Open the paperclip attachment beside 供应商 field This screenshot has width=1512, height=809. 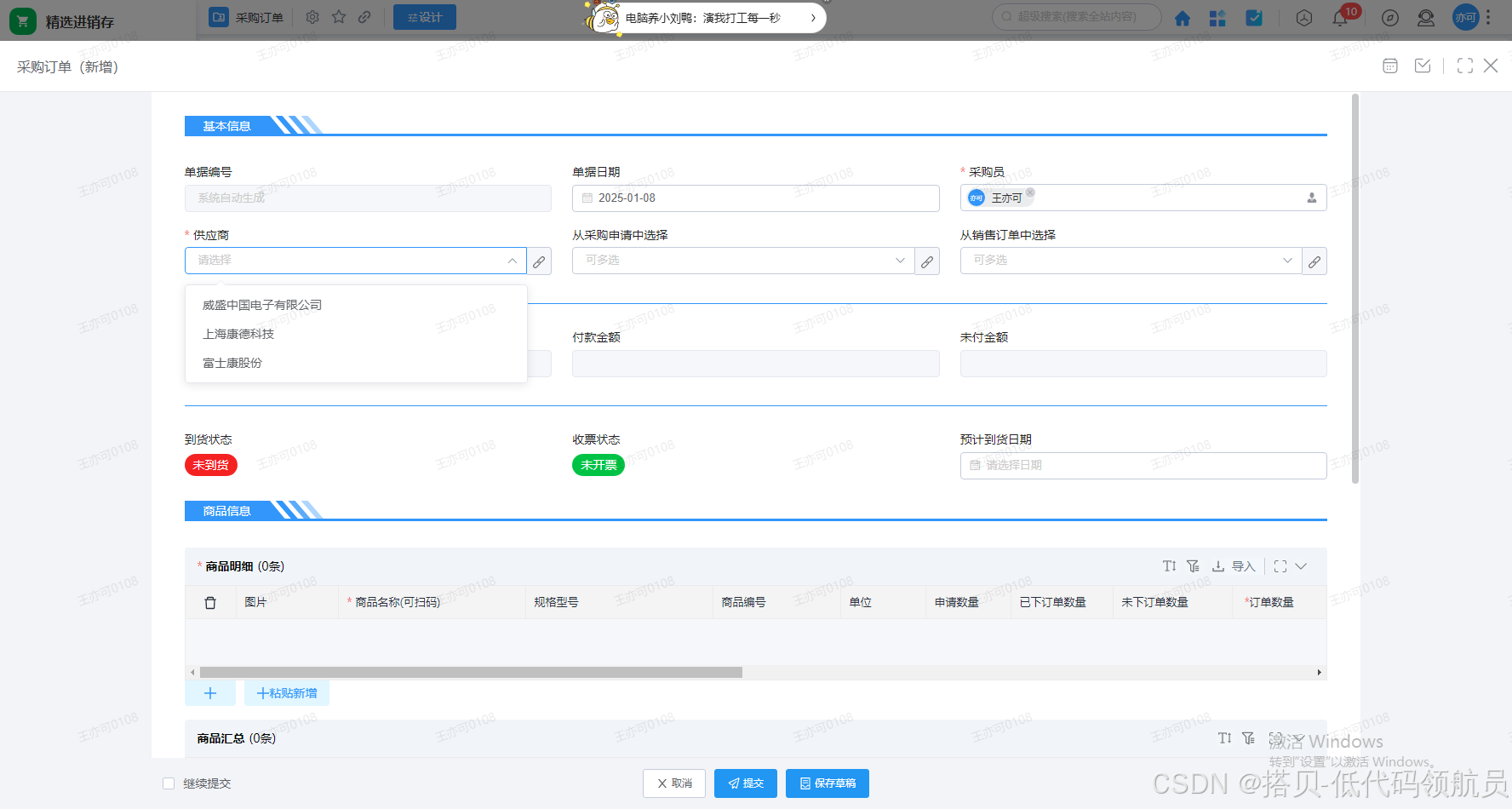tap(539, 261)
